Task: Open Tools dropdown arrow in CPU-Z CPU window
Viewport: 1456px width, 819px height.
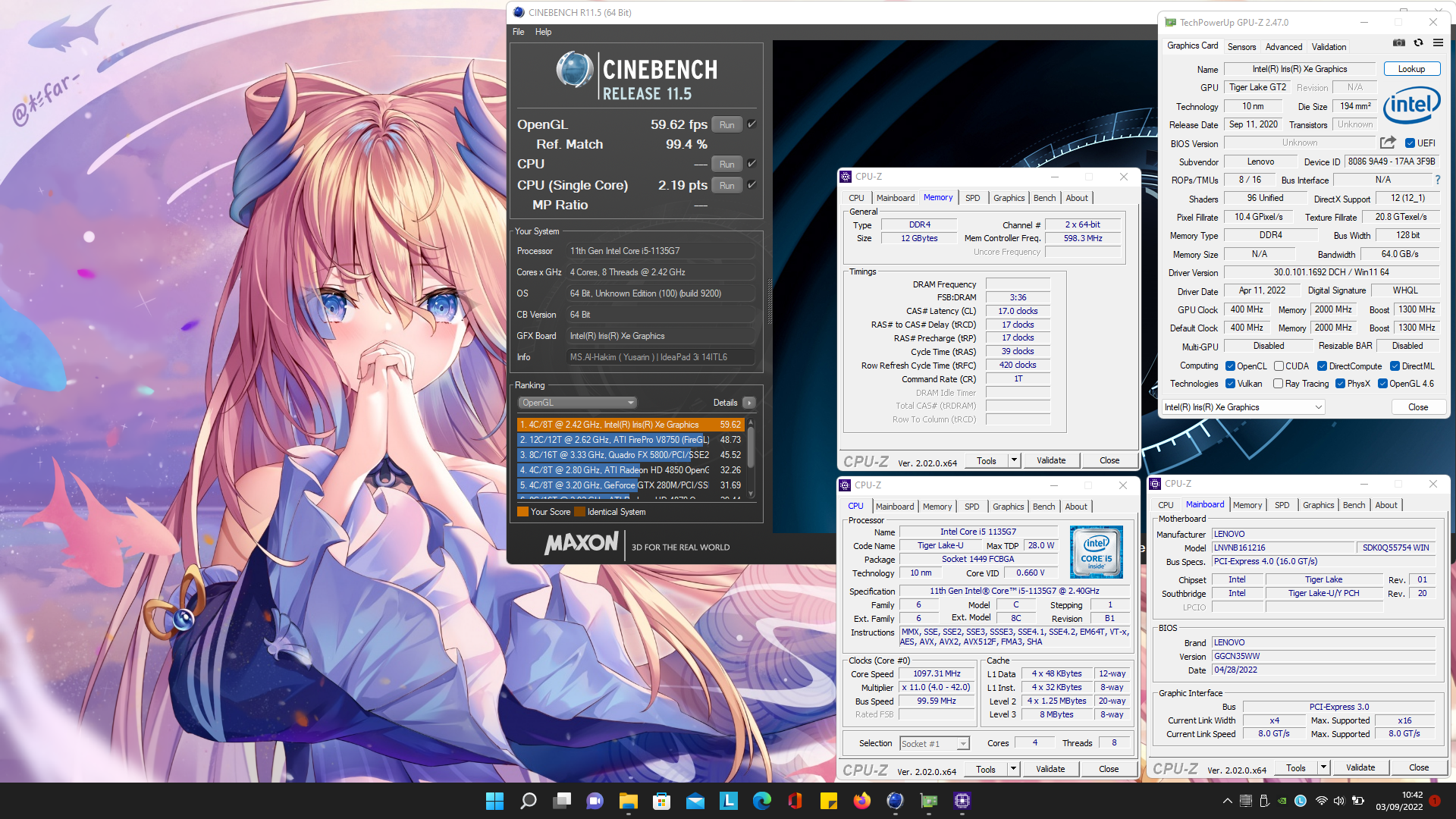Action: point(1013,769)
